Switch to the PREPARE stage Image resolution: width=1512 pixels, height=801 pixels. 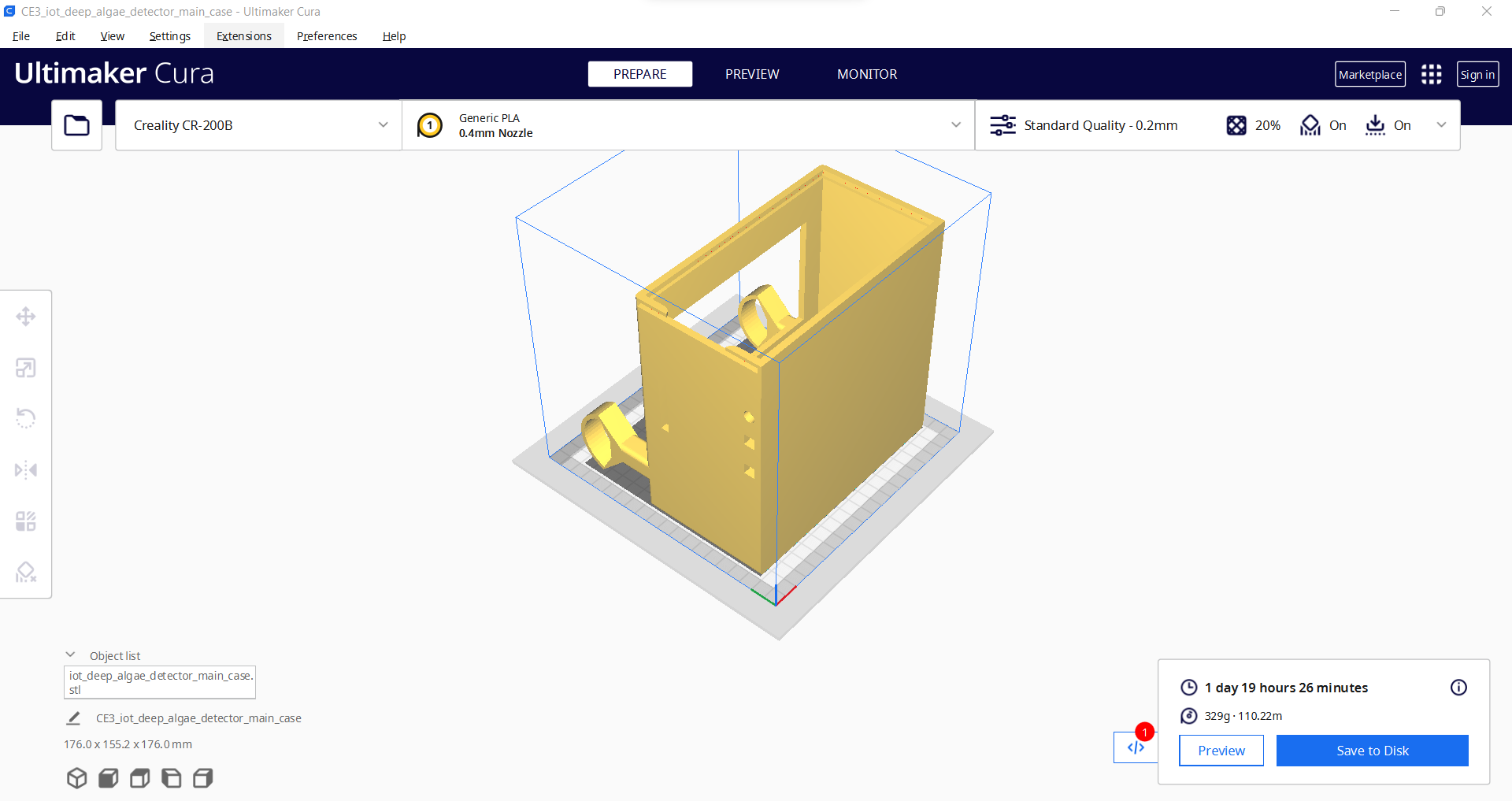point(640,74)
